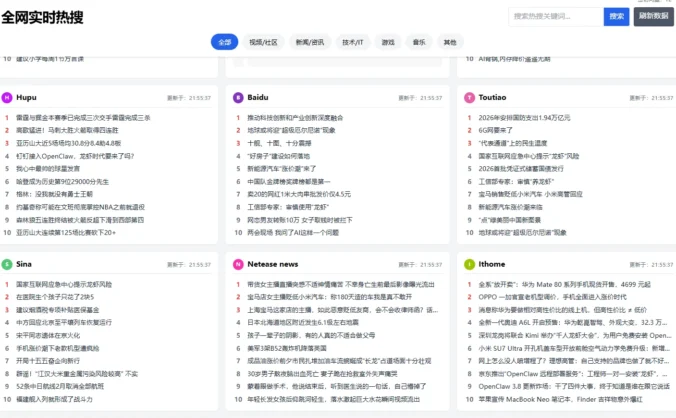
Task: Open Netease item 30岁男子熬夜脑出血死亡
Action: click(322, 374)
